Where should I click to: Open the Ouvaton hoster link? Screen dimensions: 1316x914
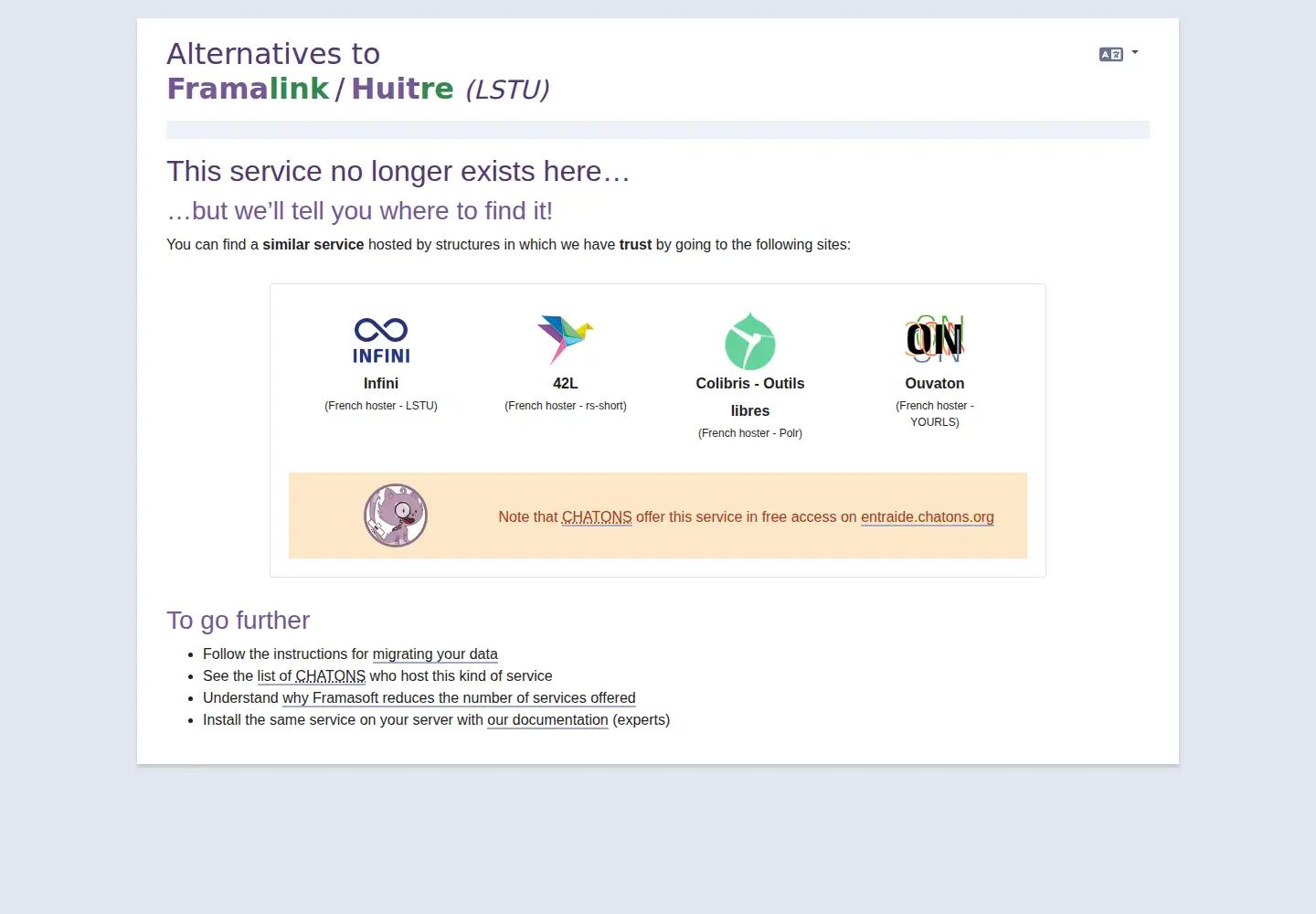935,384
